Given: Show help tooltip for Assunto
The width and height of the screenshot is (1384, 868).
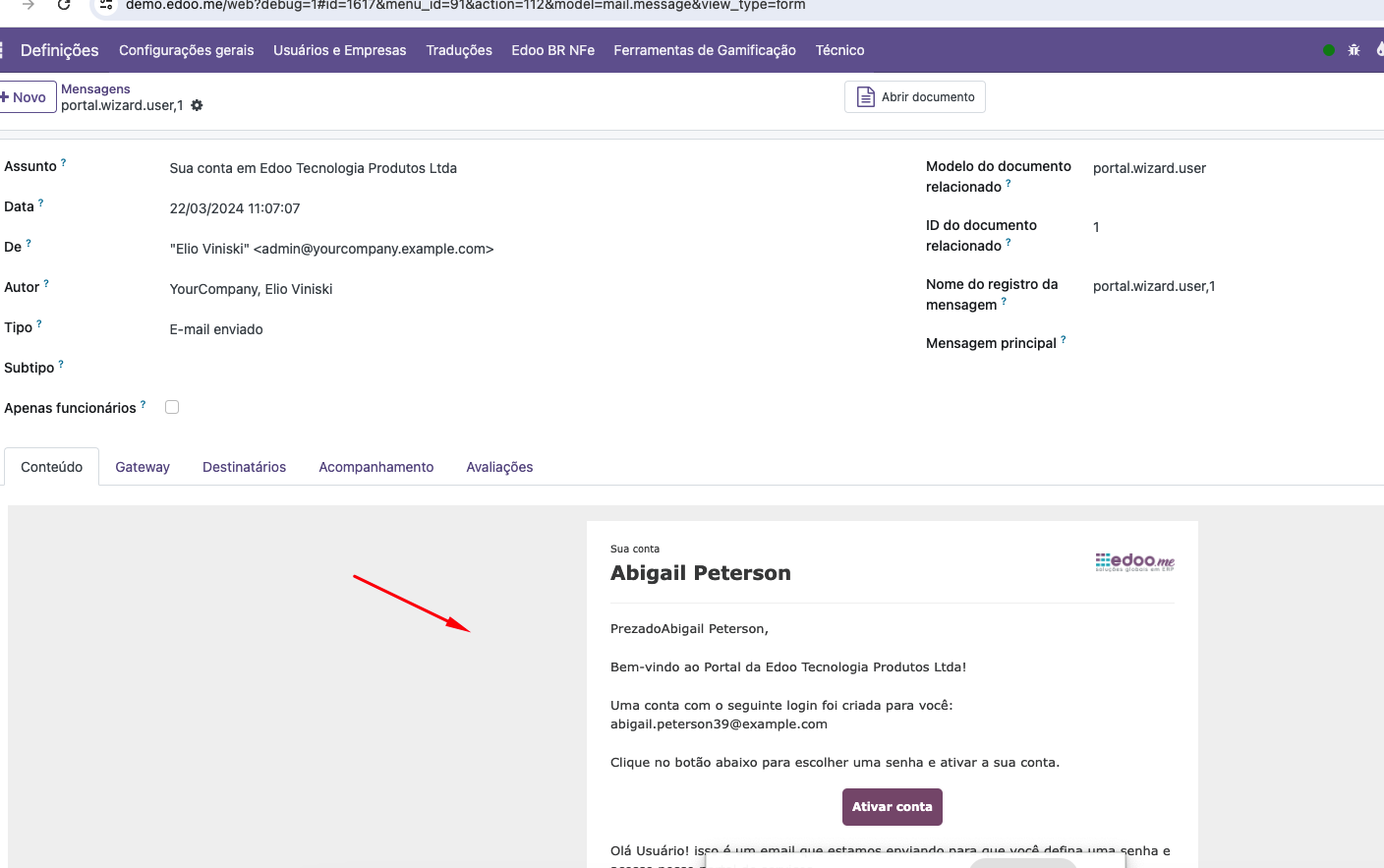Looking at the screenshot, I should 64,162.
